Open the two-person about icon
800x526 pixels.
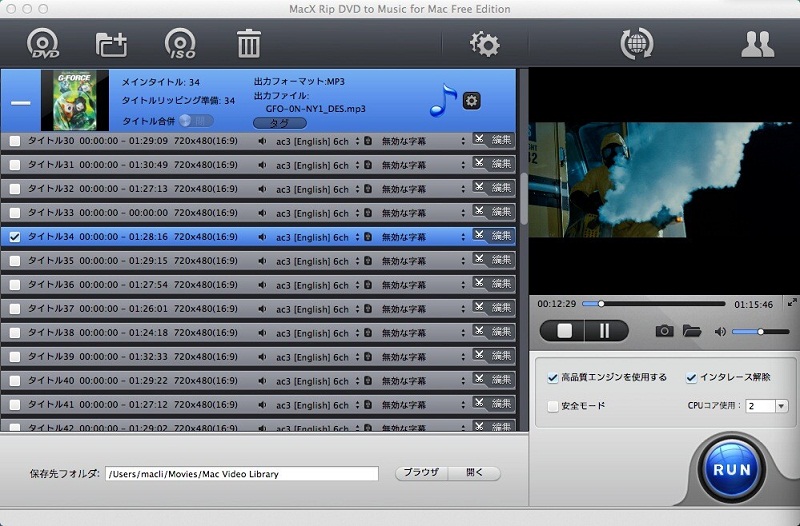tap(758, 44)
